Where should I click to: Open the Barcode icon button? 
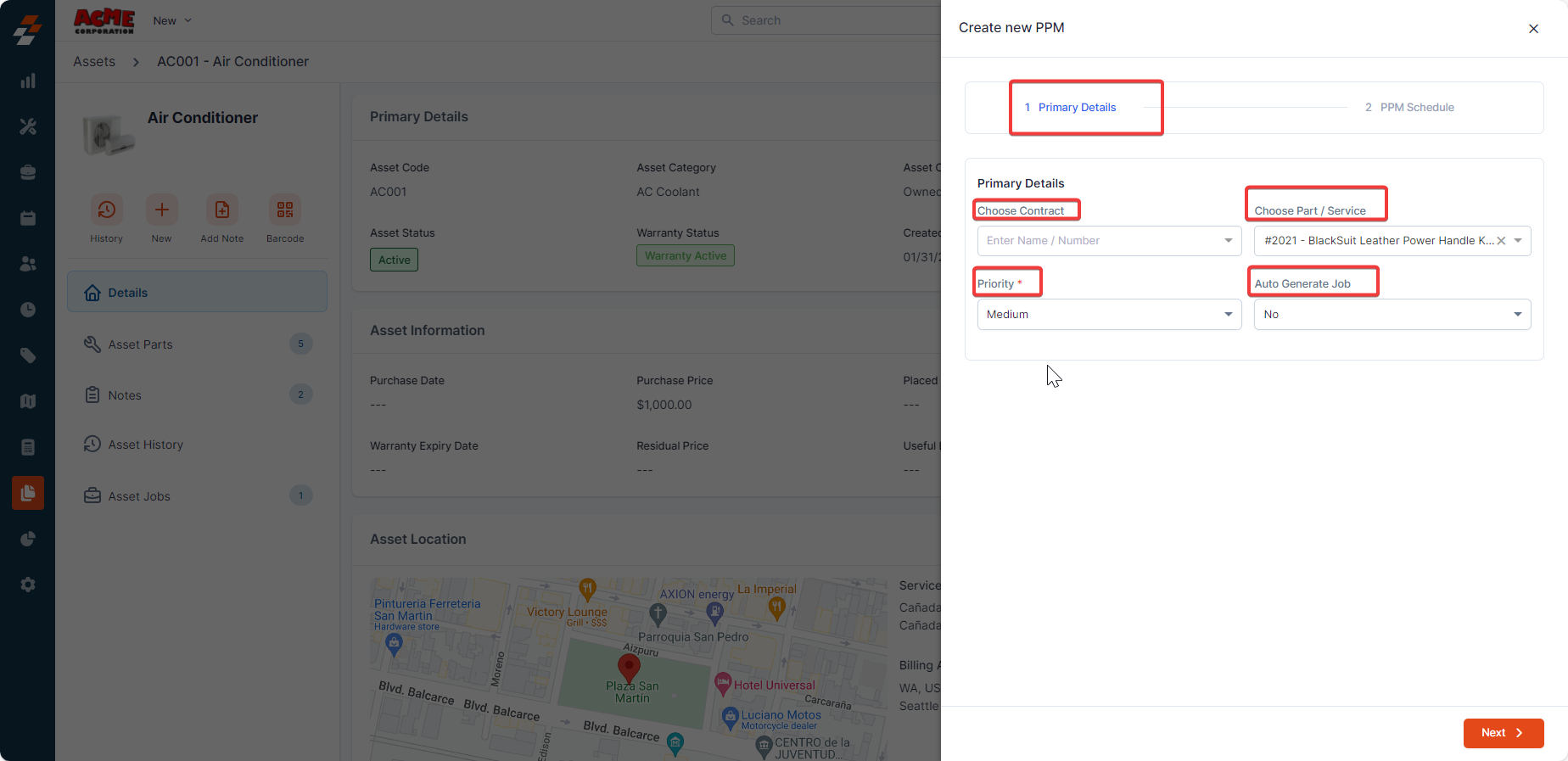(x=285, y=210)
